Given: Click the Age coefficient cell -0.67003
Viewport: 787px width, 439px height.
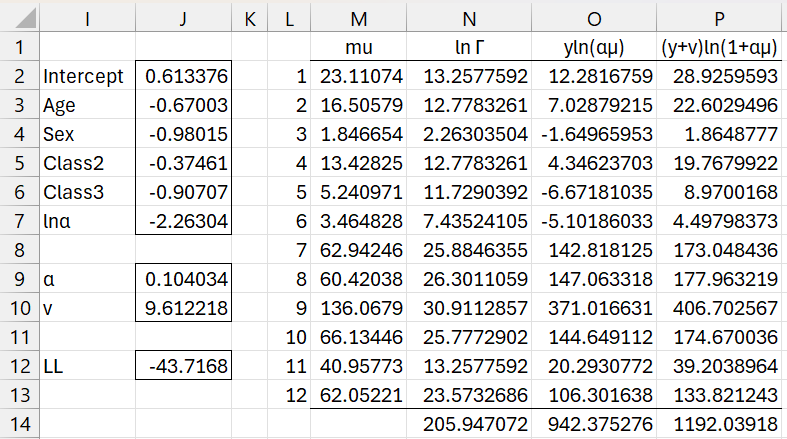Looking at the screenshot, I should click(185, 105).
